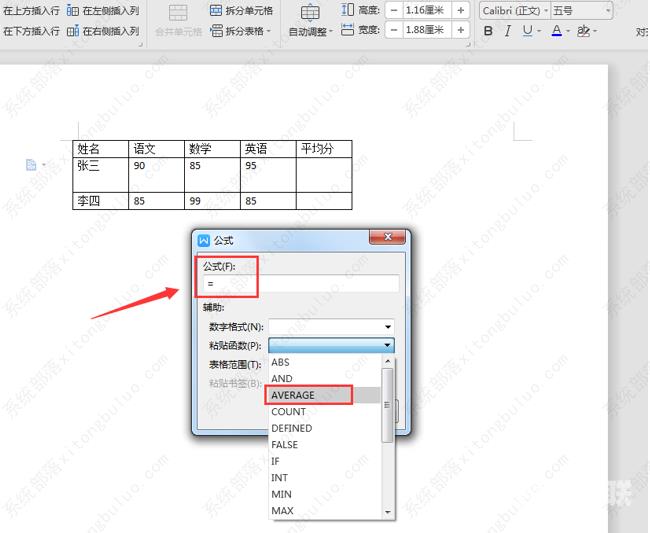Select COUNT from the function list
This screenshot has height=533, width=650.
point(325,412)
